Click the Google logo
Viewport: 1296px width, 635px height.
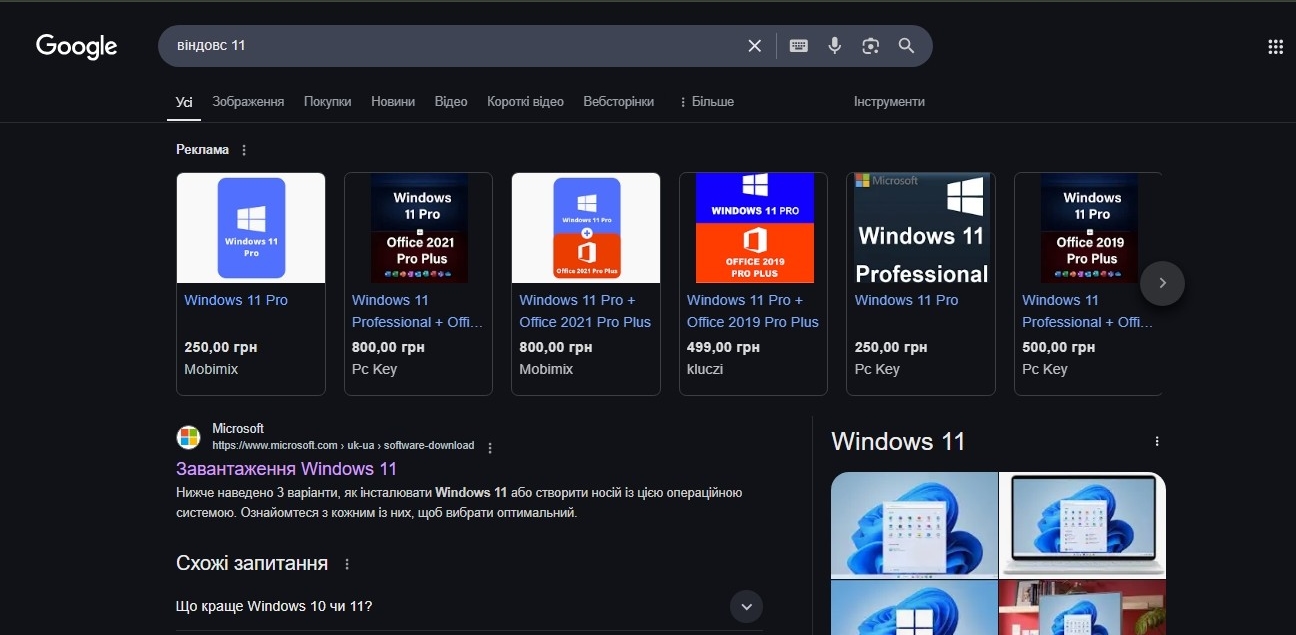click(77, 46)
